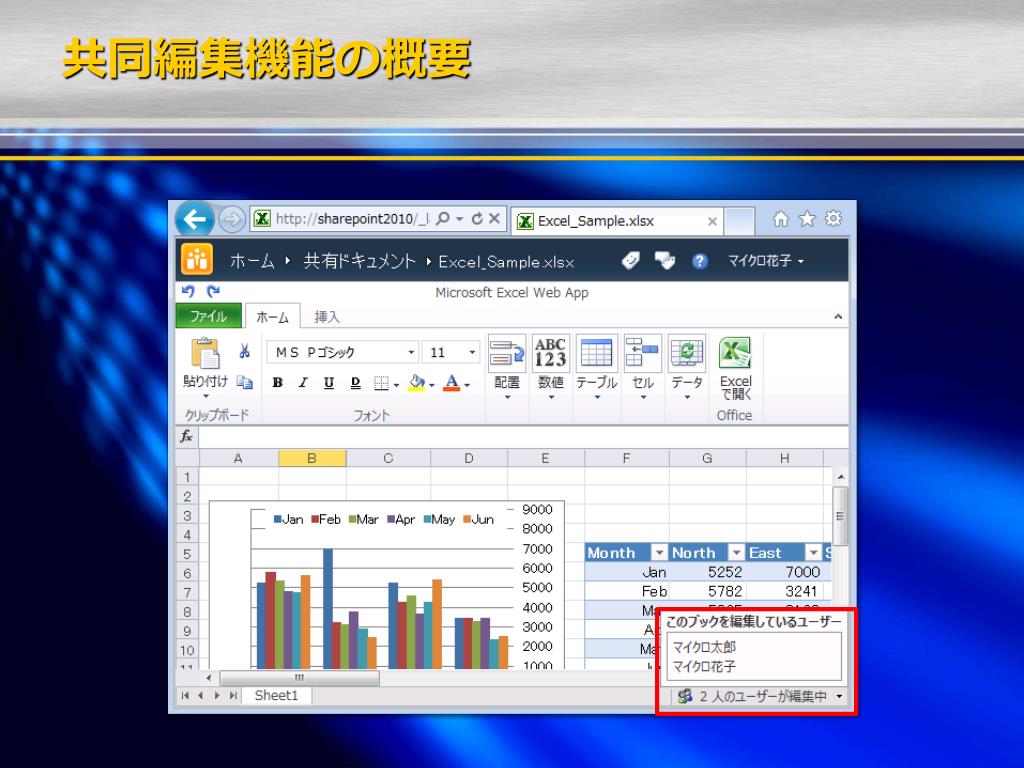Viewport: 1024px width, 768px height.
Task: Toggle italic formatting
Action: pos(303,383)
